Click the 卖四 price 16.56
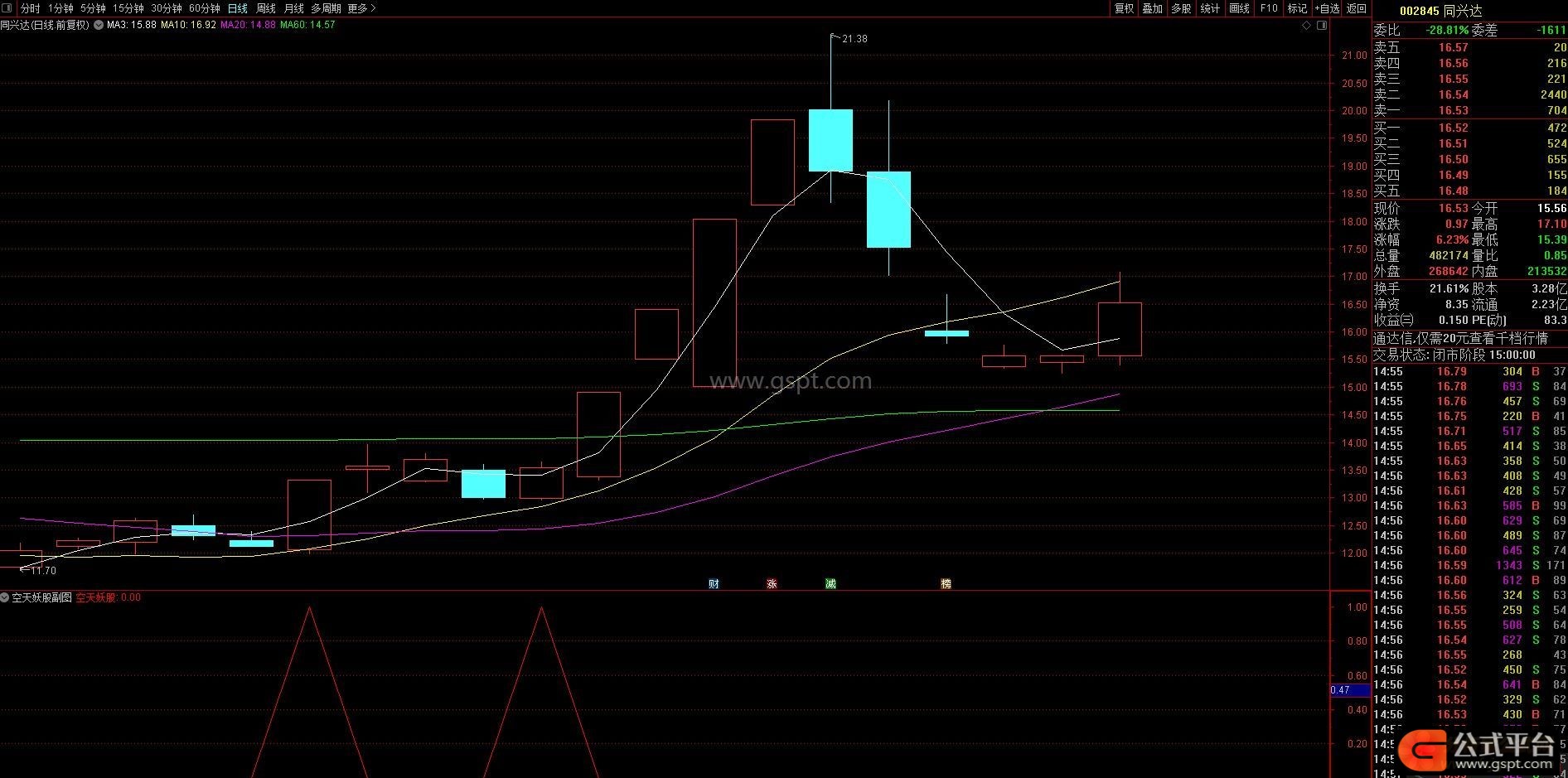Screen dimensions: 1568x778 click(1453, 63)
